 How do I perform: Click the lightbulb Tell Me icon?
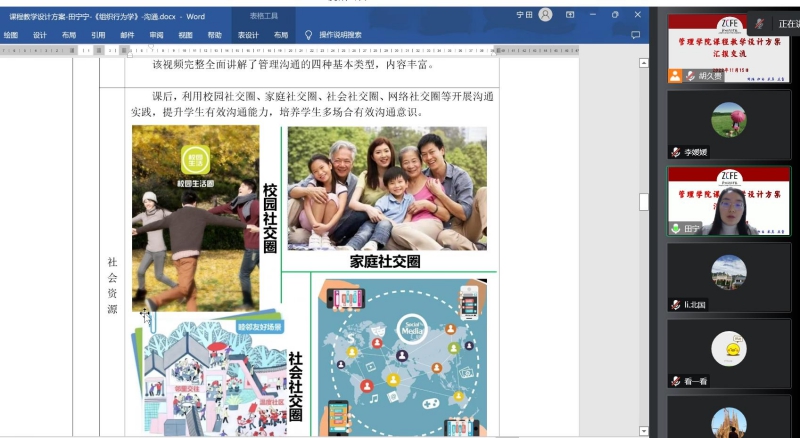308,34
